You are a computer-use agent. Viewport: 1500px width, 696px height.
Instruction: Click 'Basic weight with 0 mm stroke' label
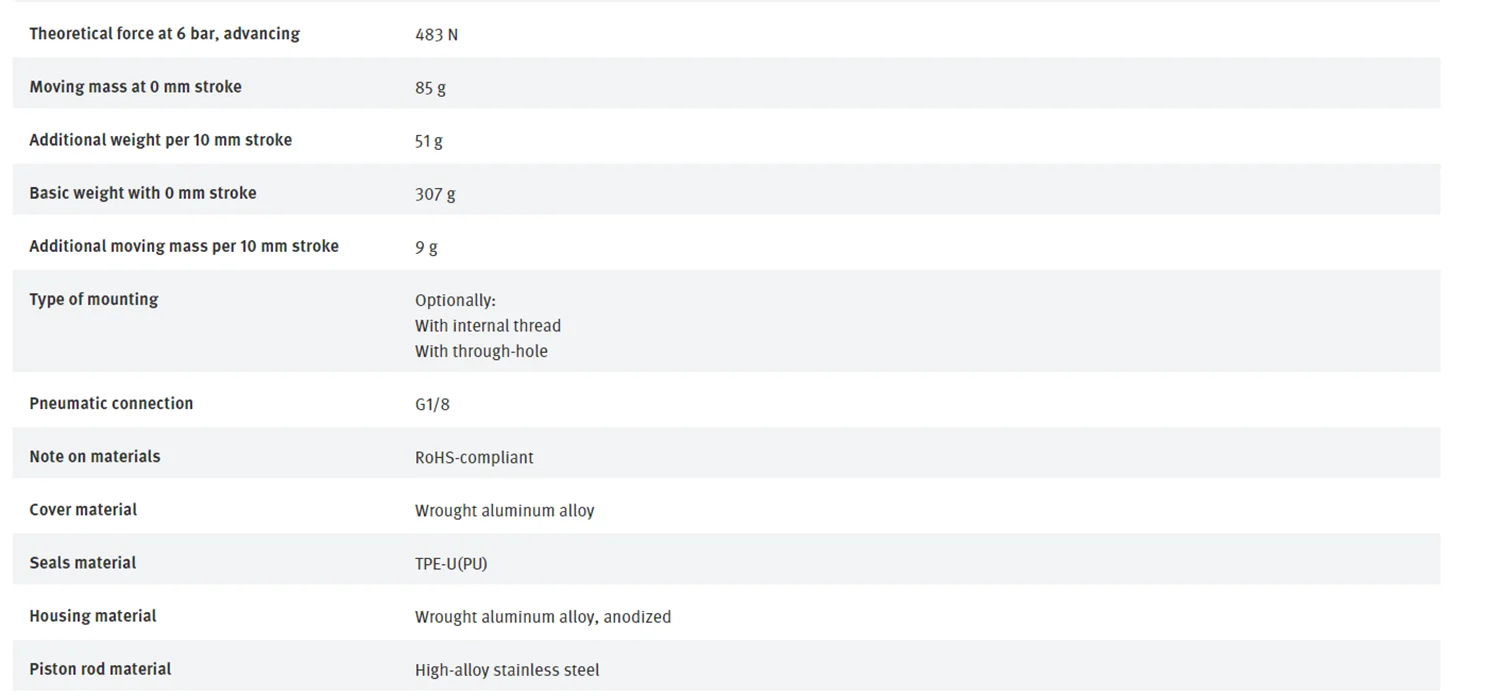coord(142,193)
